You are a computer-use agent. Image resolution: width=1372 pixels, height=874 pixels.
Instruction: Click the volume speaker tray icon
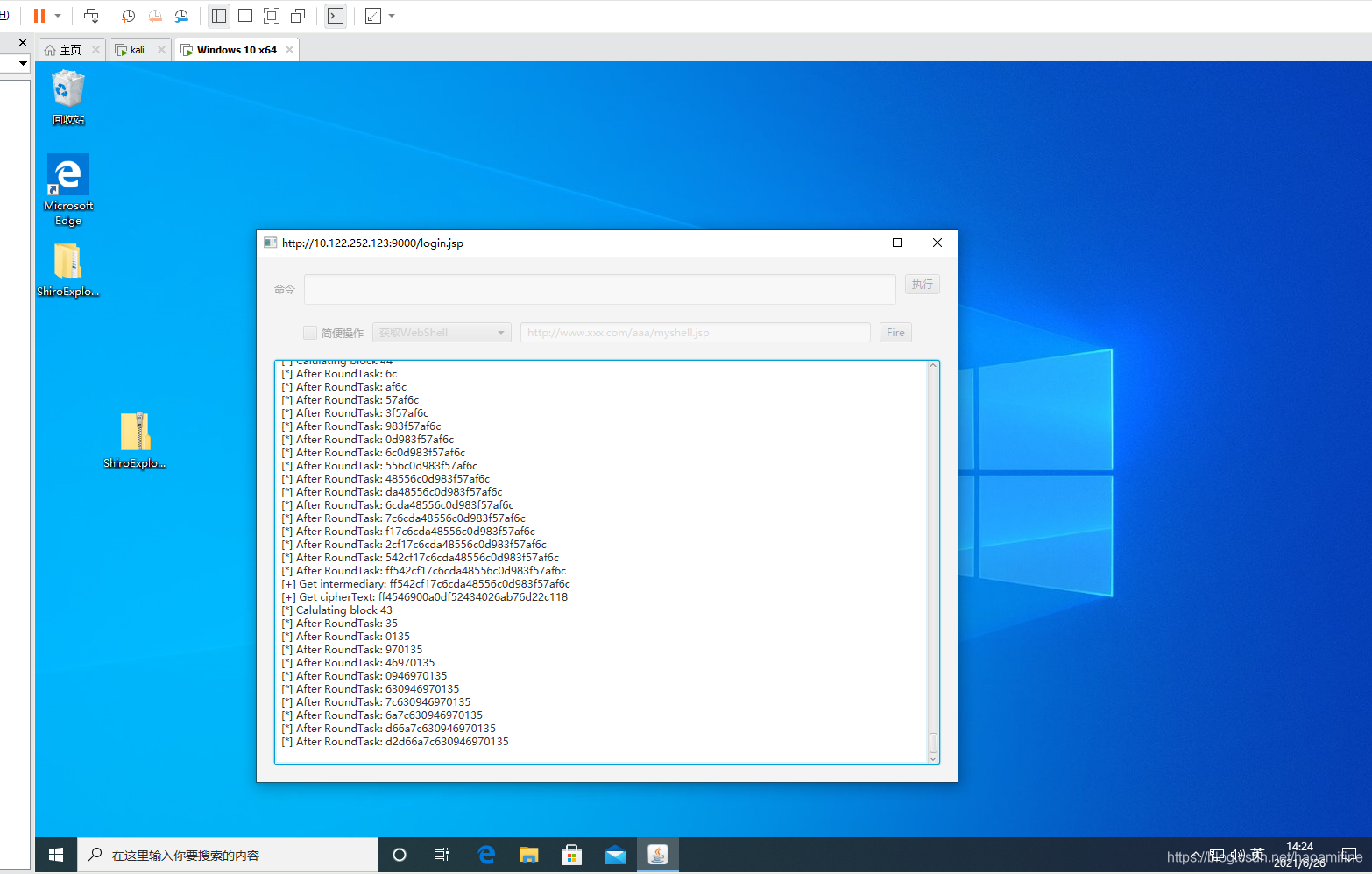[x=1237, y=855]
